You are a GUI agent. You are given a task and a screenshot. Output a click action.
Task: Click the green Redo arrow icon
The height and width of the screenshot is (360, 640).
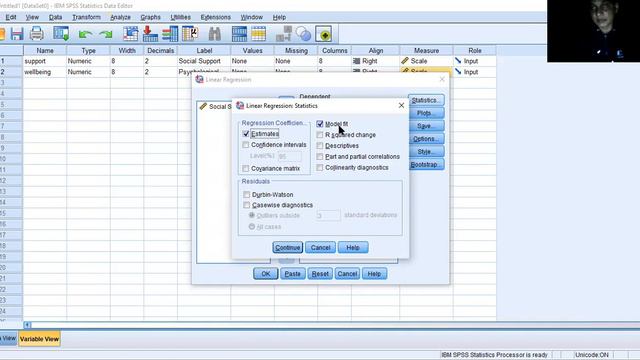click(x=106, y=34)
